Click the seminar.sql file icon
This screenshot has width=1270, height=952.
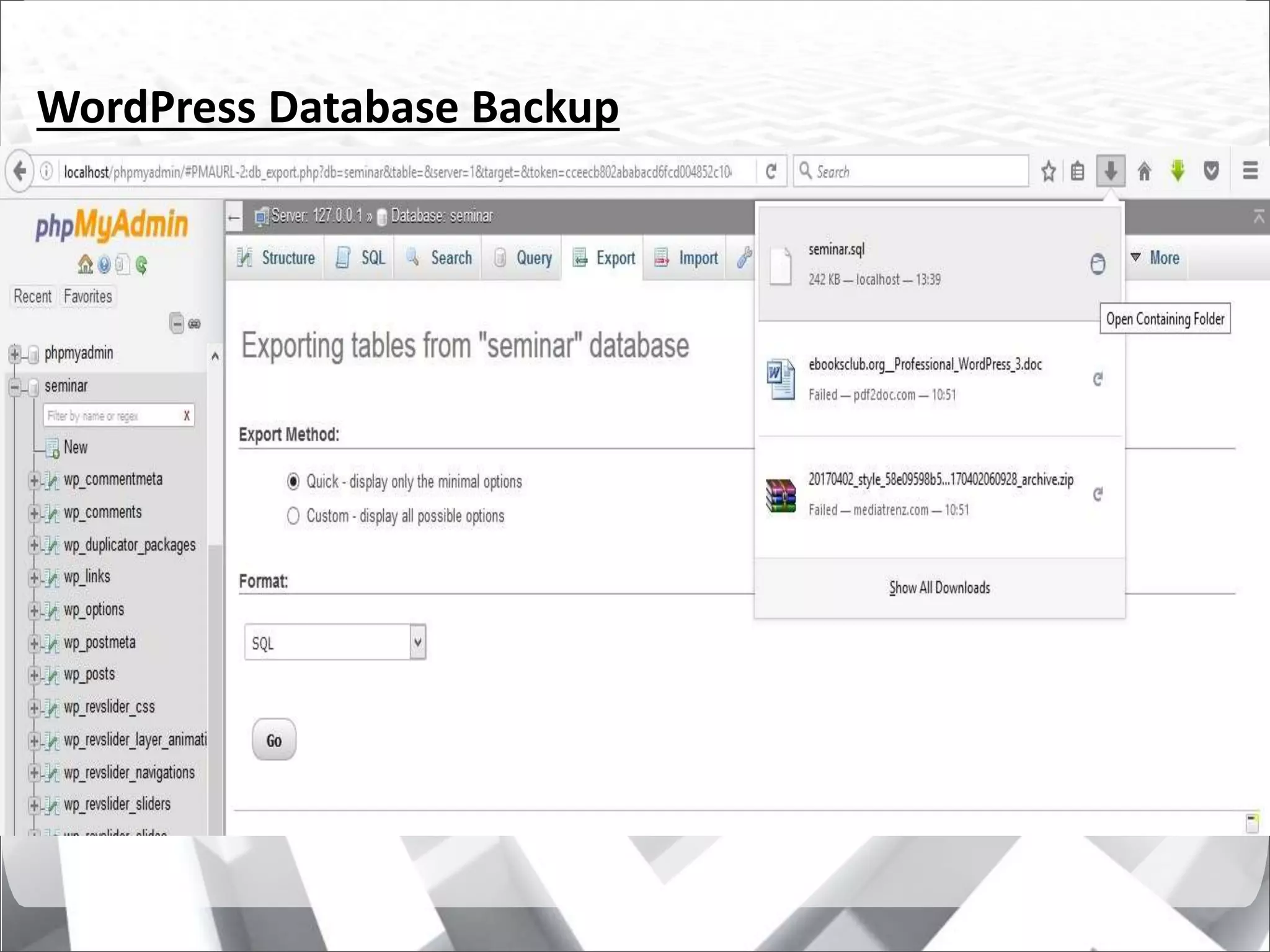780,265
